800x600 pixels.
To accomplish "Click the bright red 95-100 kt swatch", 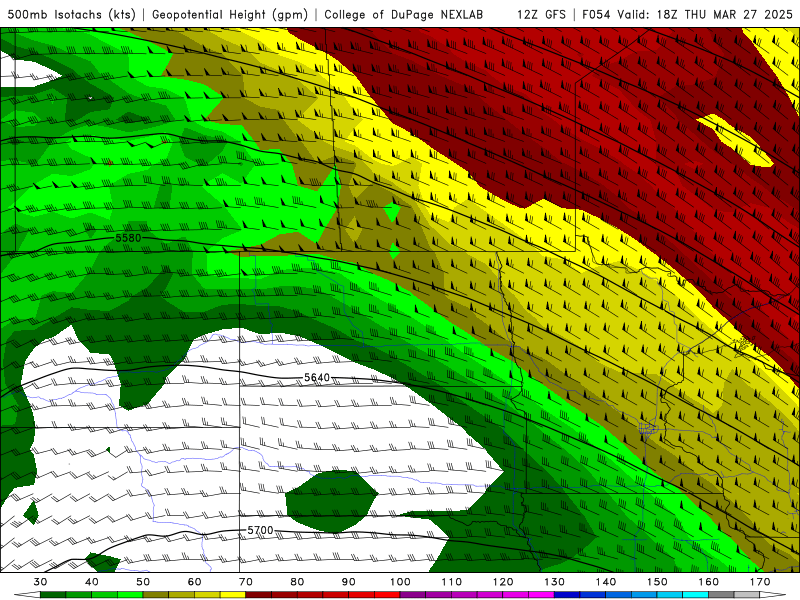I will tap(387, 595).
